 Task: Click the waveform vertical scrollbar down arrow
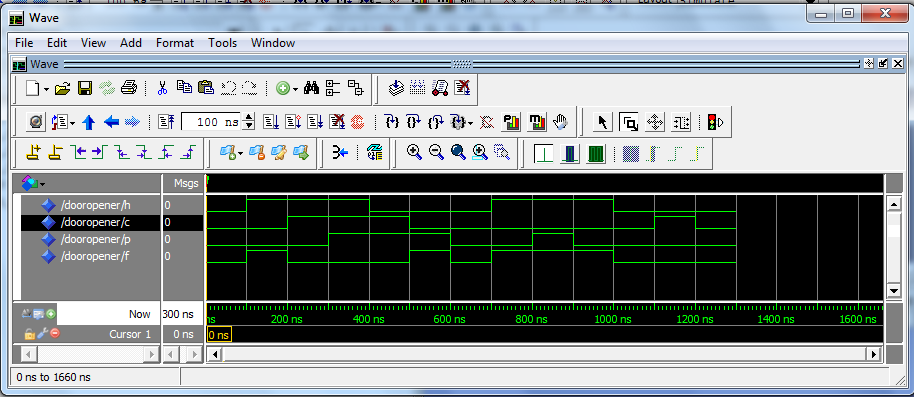coord(893,290)
